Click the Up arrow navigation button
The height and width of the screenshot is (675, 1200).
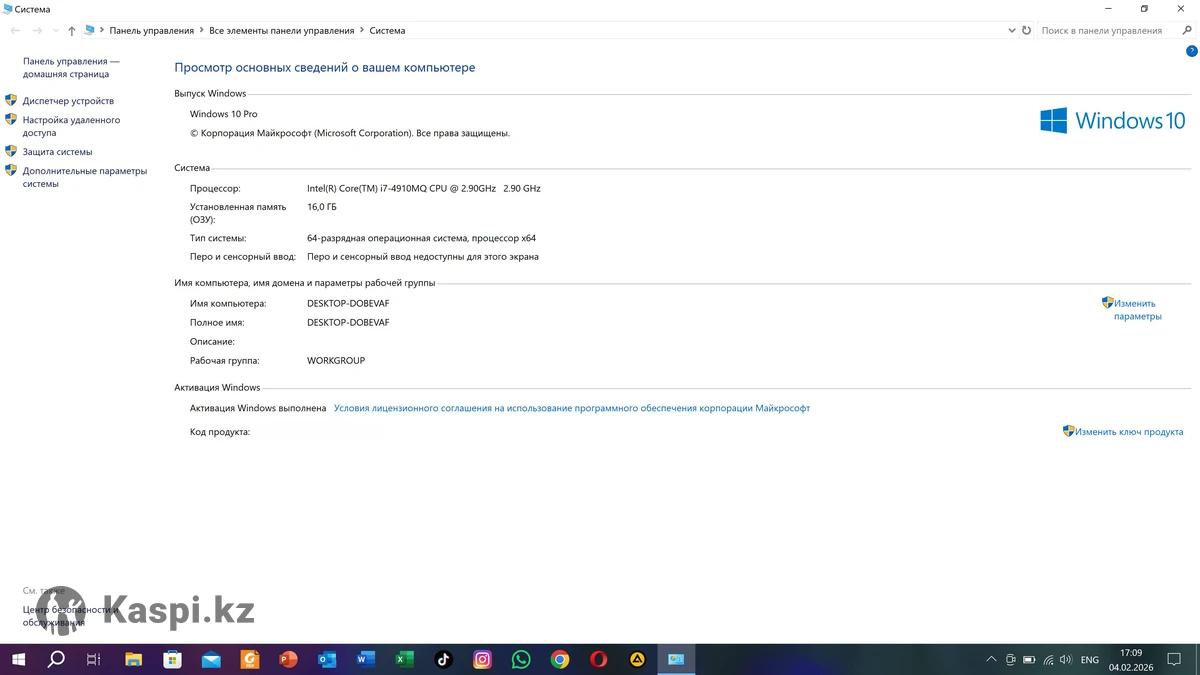[x=72, y=31]
